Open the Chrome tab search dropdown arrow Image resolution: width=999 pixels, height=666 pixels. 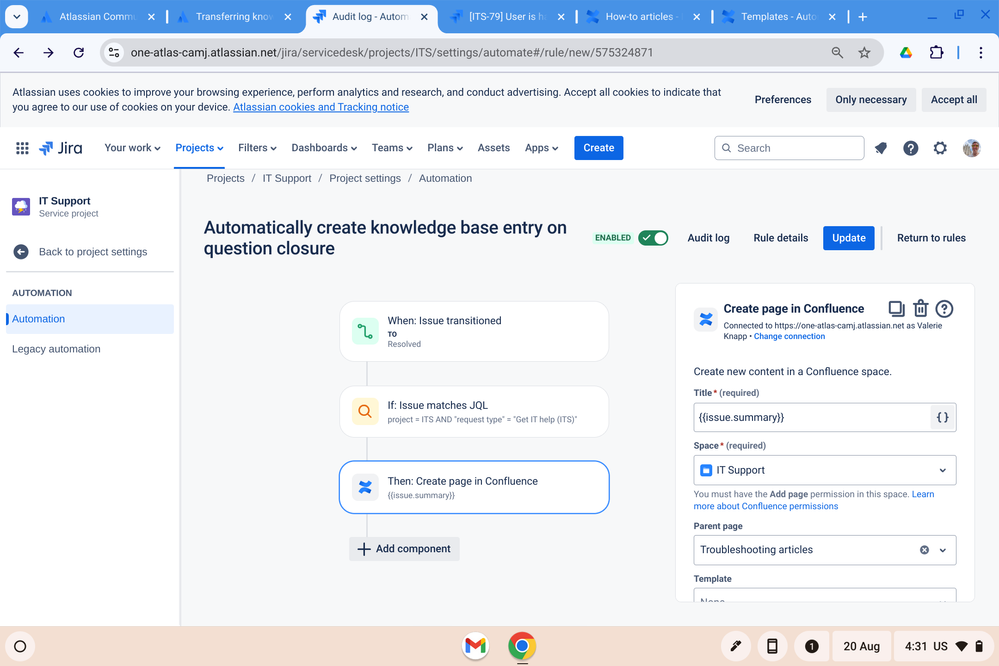(17, 17)
